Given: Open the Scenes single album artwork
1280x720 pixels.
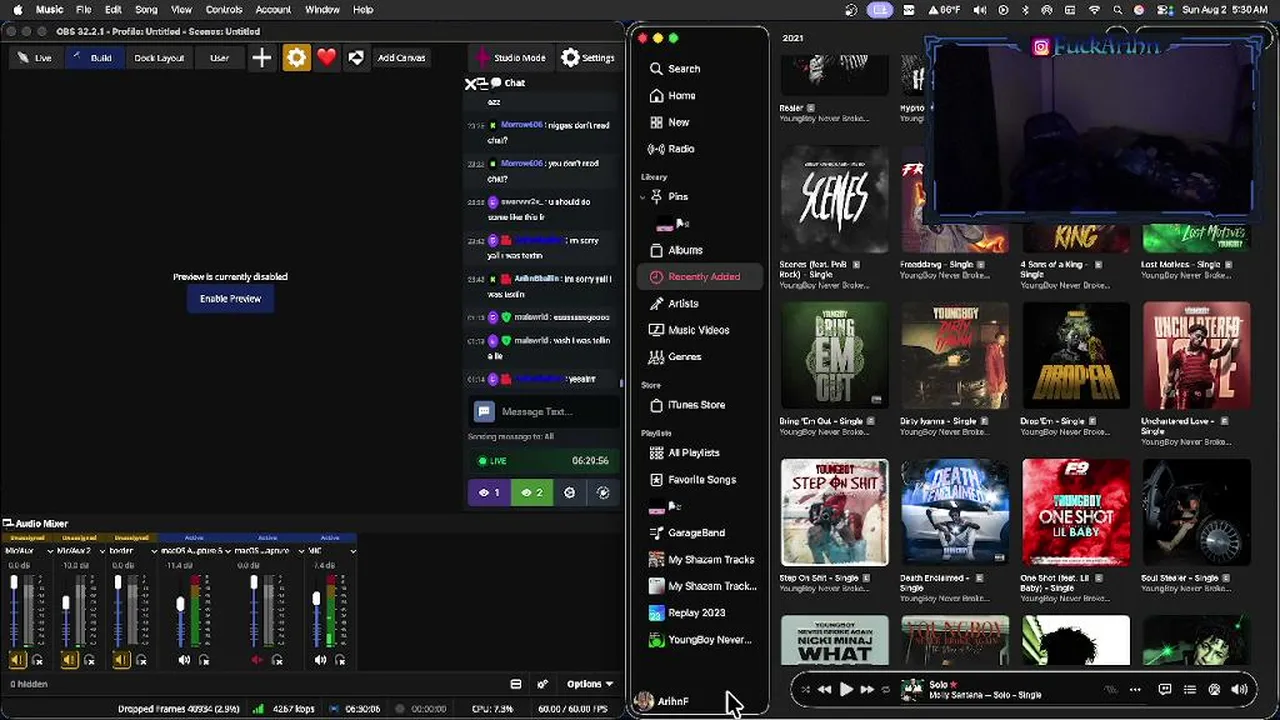Looking at the screenshot, I should [834, 200].
